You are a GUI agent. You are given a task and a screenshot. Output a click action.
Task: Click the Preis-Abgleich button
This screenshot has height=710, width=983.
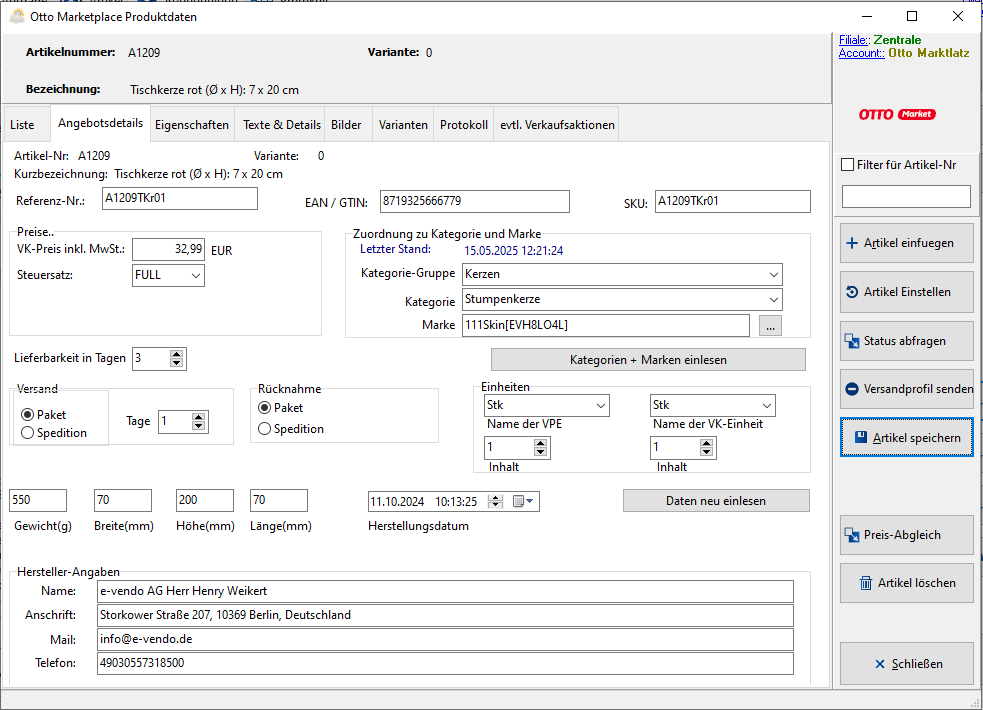pos(907,535)
